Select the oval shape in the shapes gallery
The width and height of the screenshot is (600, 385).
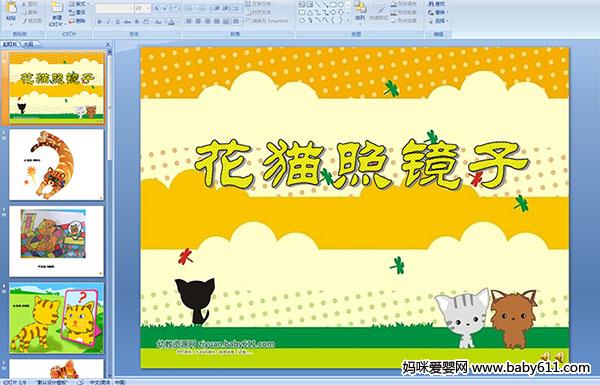tap(340, 5)
